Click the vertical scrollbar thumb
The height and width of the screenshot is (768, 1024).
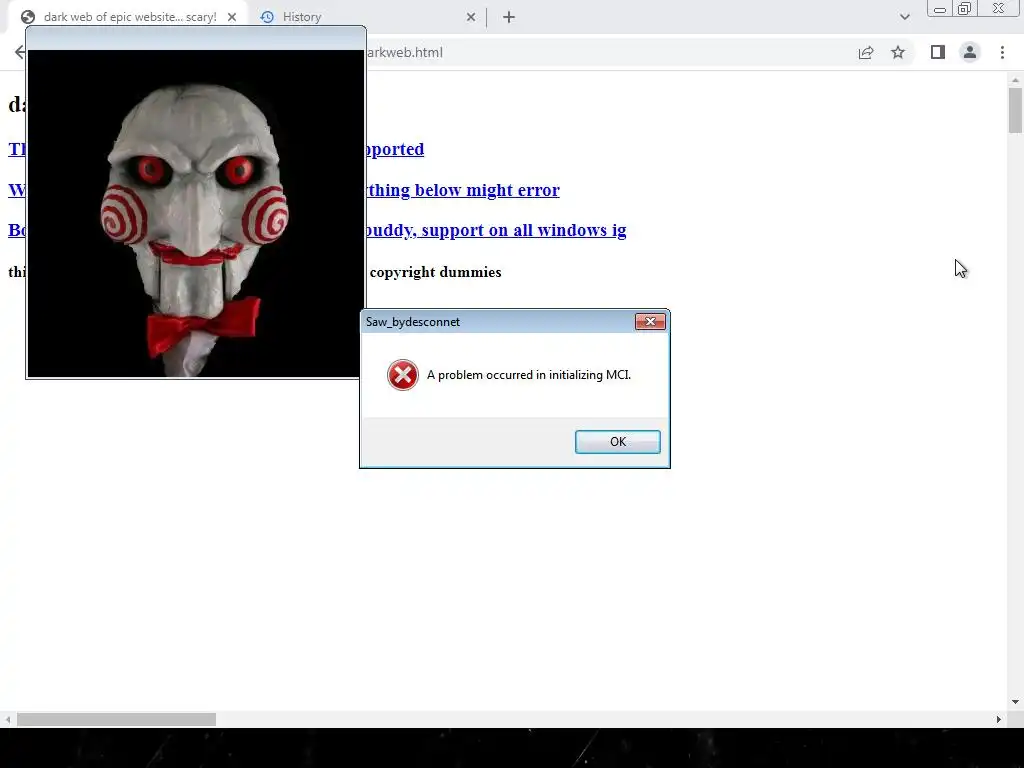[x=1015, y=110]
